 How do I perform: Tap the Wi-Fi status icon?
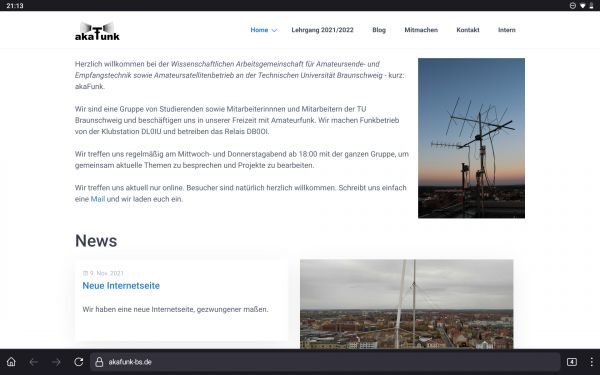582,5
